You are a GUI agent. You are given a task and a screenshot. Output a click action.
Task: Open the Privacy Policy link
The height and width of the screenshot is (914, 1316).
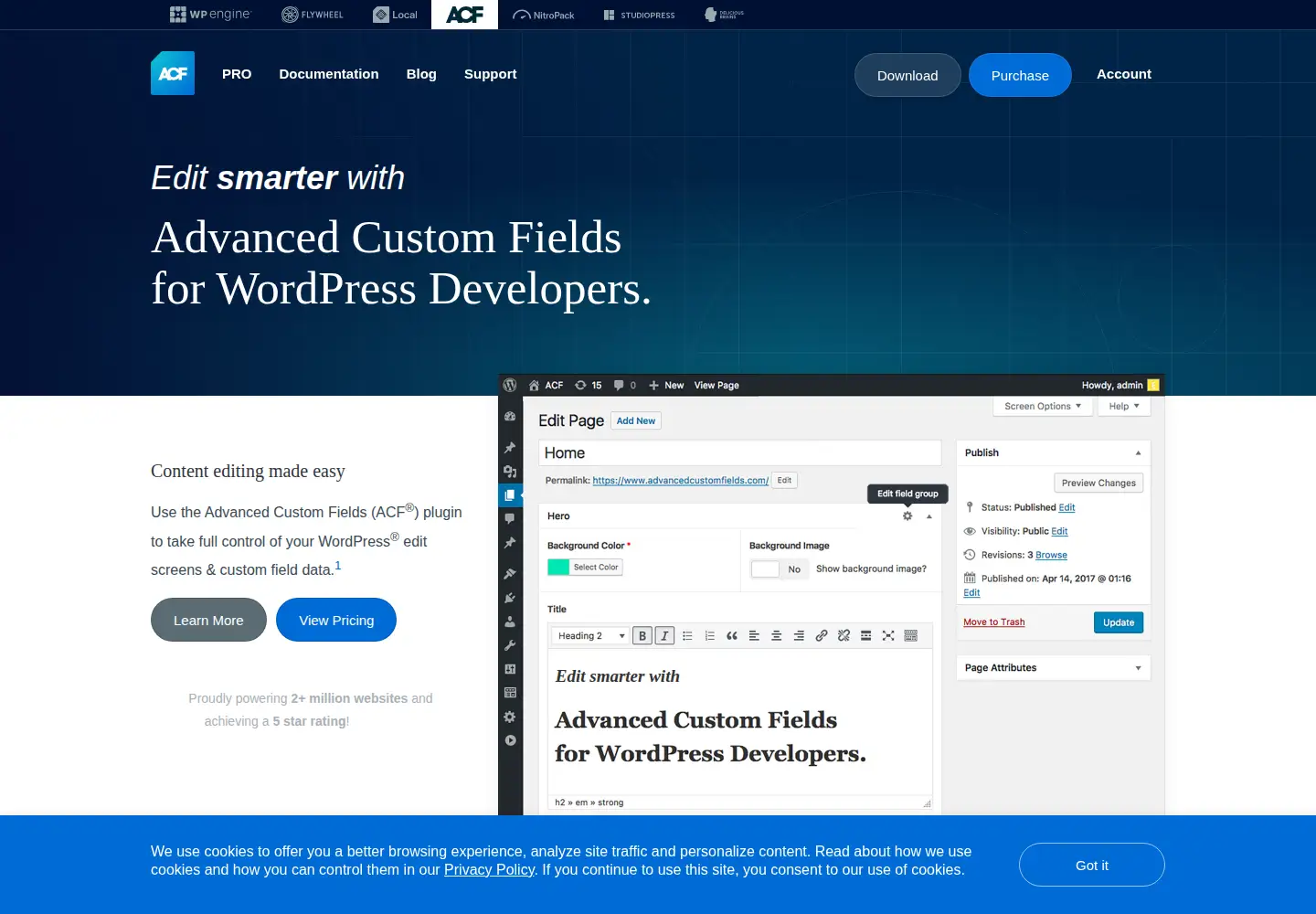pyautogui.click(x=489, y=869)
